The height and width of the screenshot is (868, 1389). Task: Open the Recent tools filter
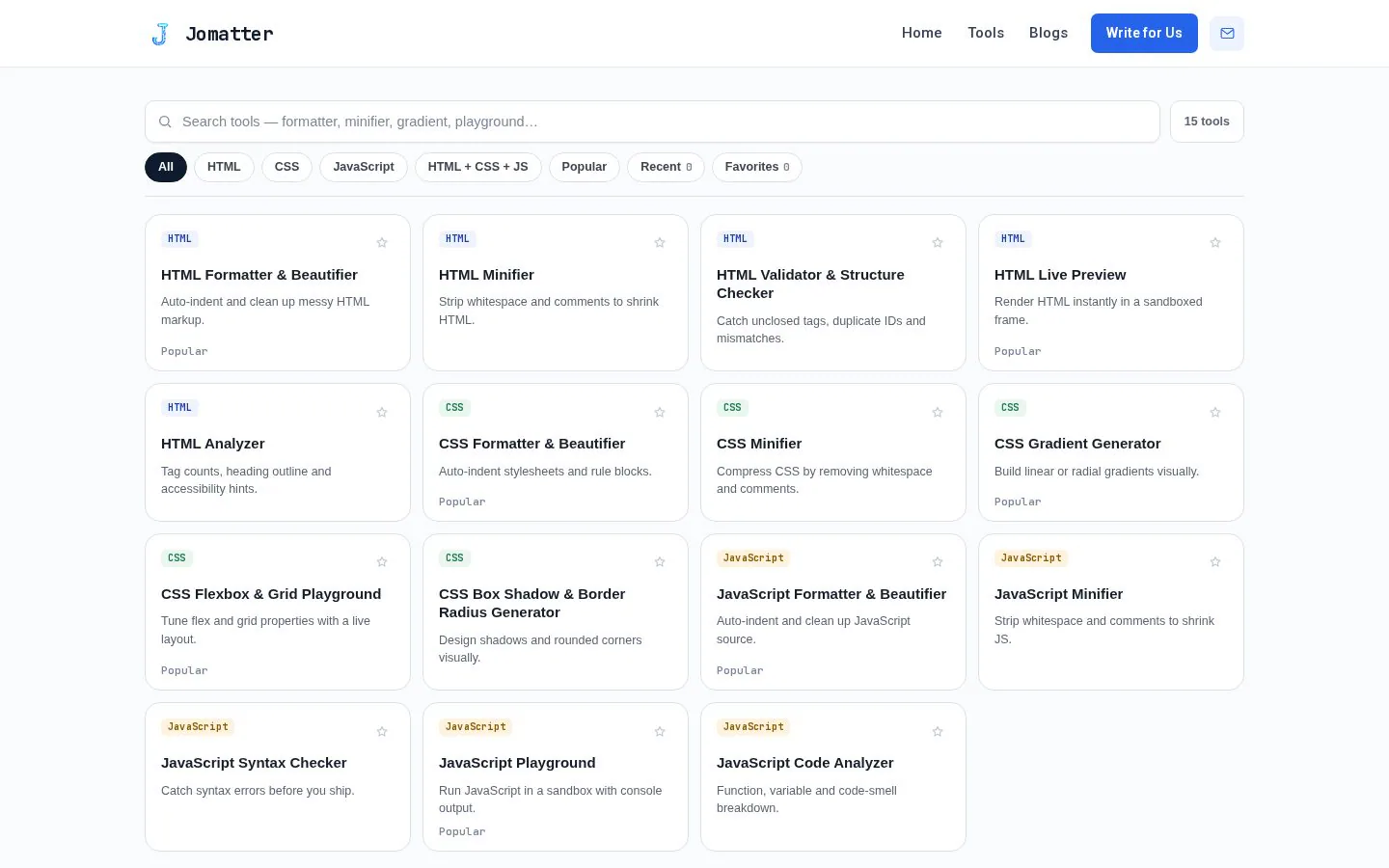[666, 167]
